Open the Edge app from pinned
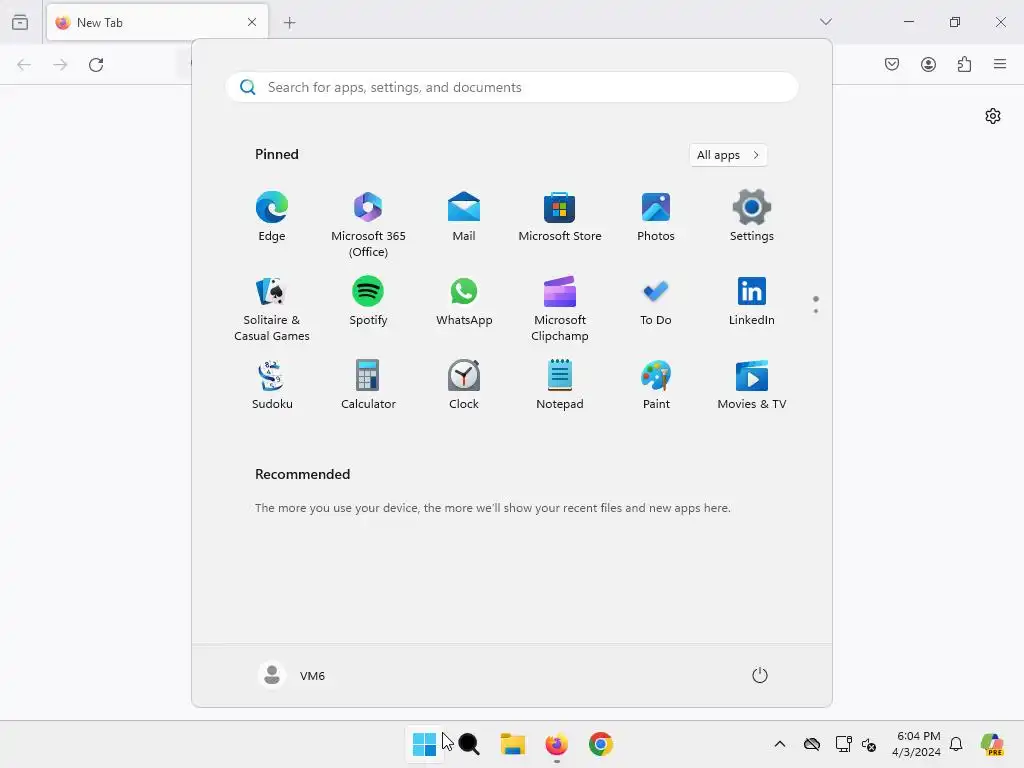The height and width of the screenshot is (768, 1024). (272, 217)
